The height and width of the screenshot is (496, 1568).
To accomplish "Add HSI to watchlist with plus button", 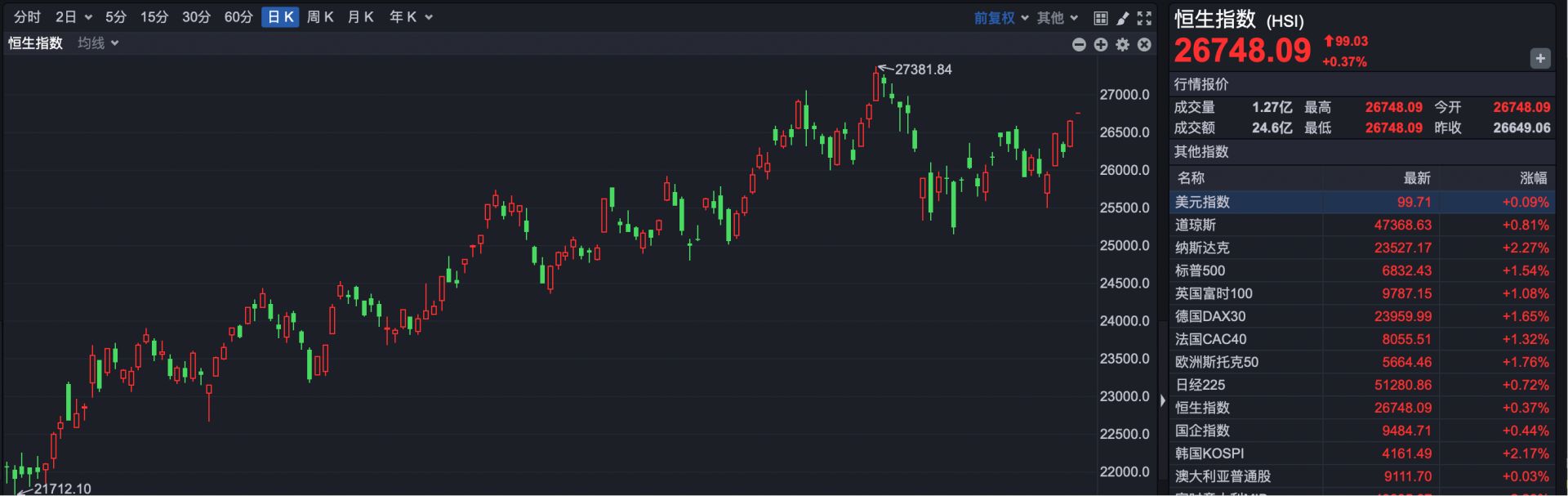I will point(1539,58).
